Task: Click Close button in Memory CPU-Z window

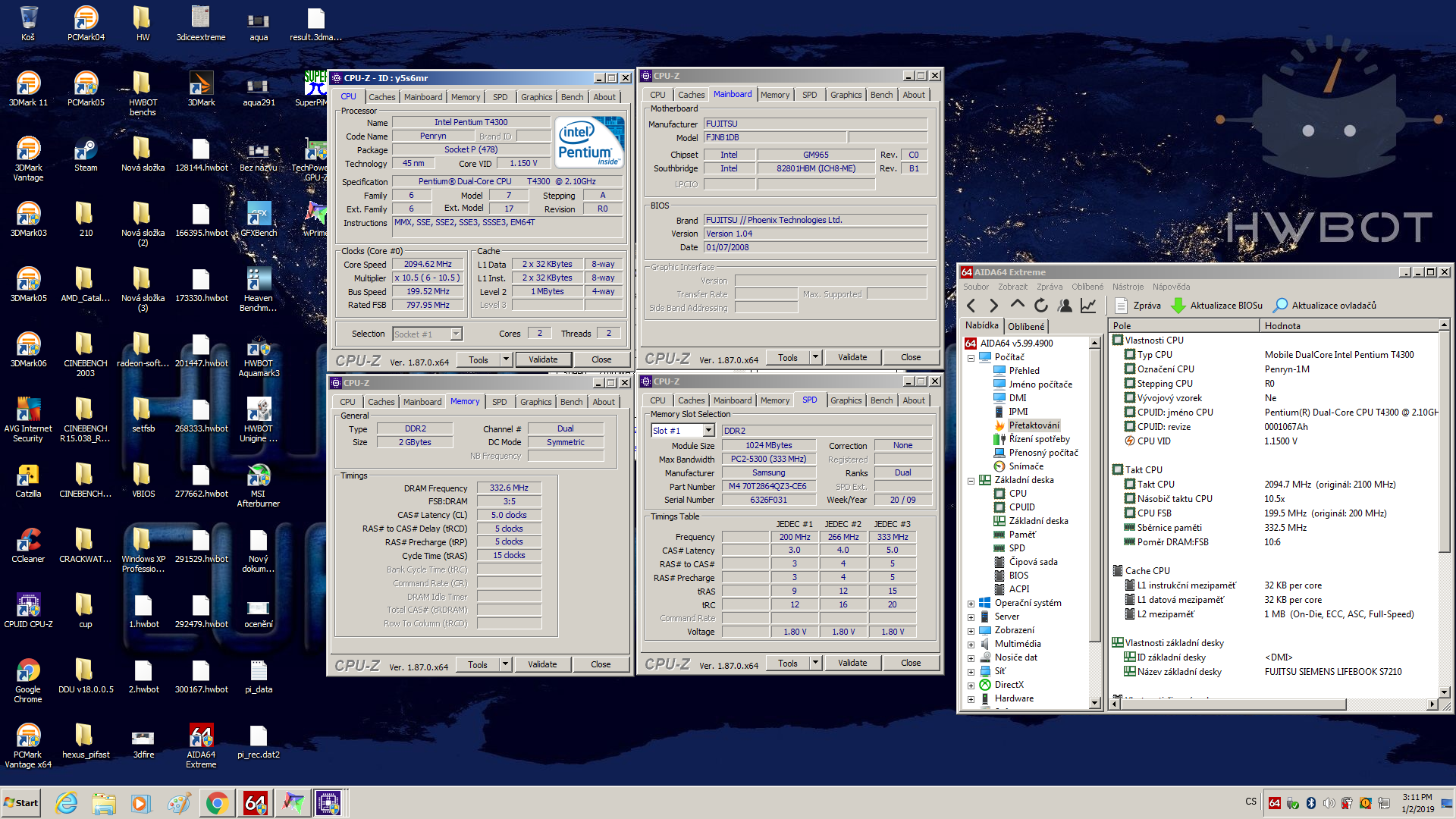Action: (x=601, y=664)
